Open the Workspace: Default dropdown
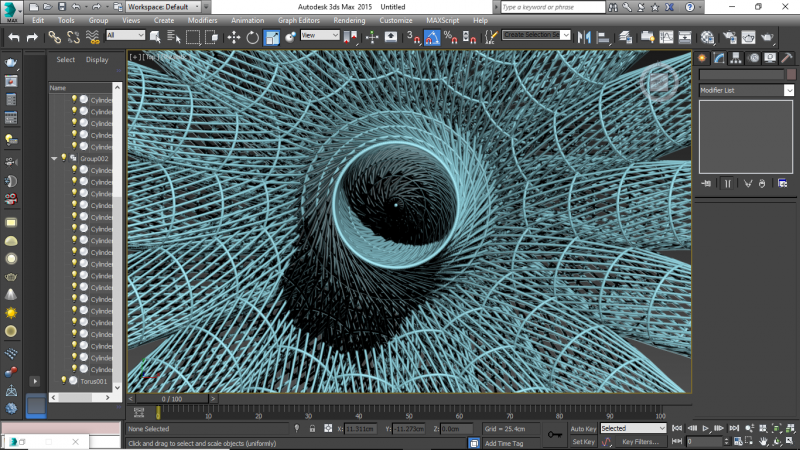The height and width of the screenshot is (450, 800). pos(163,7)
